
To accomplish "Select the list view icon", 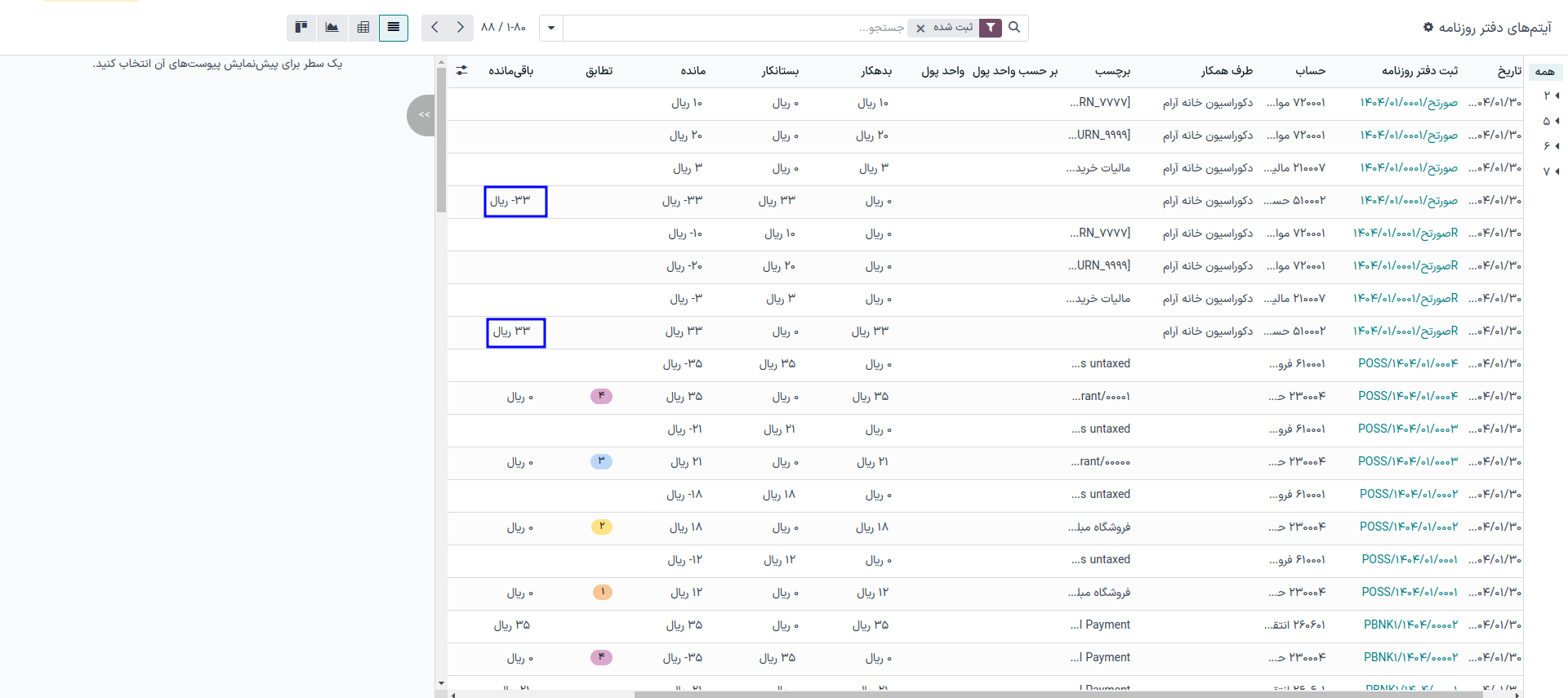I will (394, 28).
